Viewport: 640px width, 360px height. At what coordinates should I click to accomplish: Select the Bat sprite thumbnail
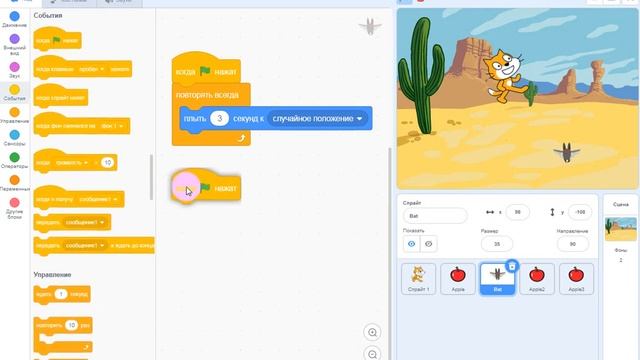tap(498, 279)
